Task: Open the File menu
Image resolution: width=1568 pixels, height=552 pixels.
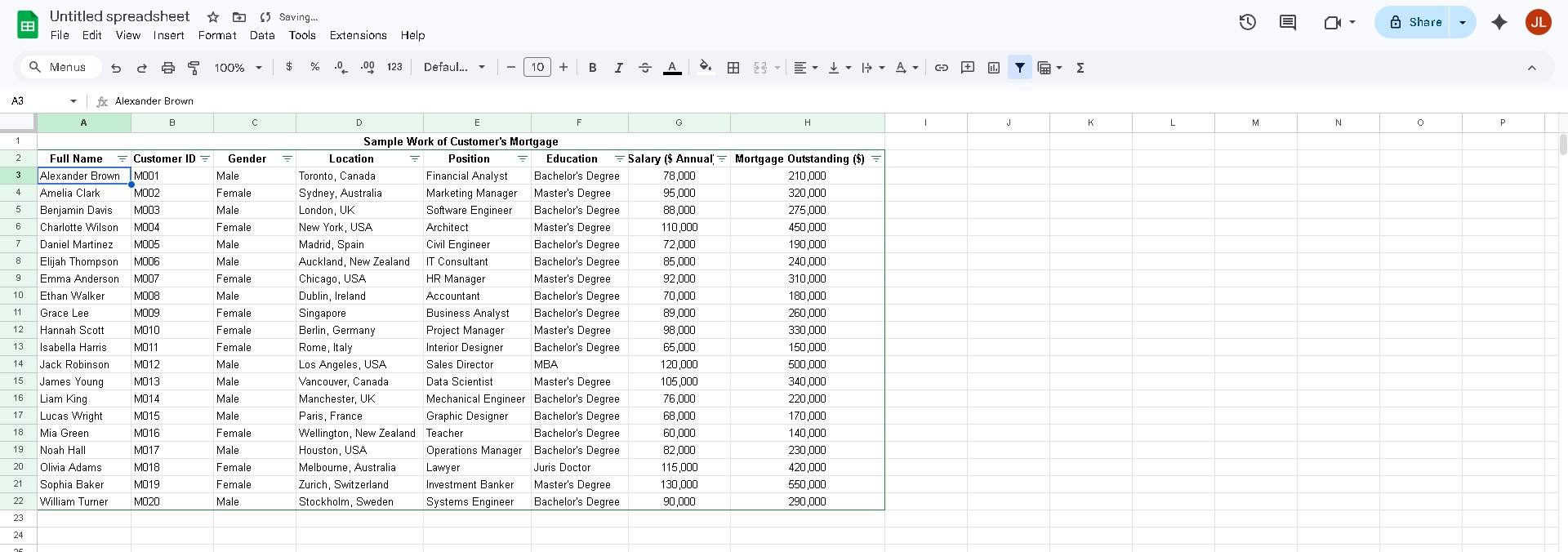Action: 60,35
